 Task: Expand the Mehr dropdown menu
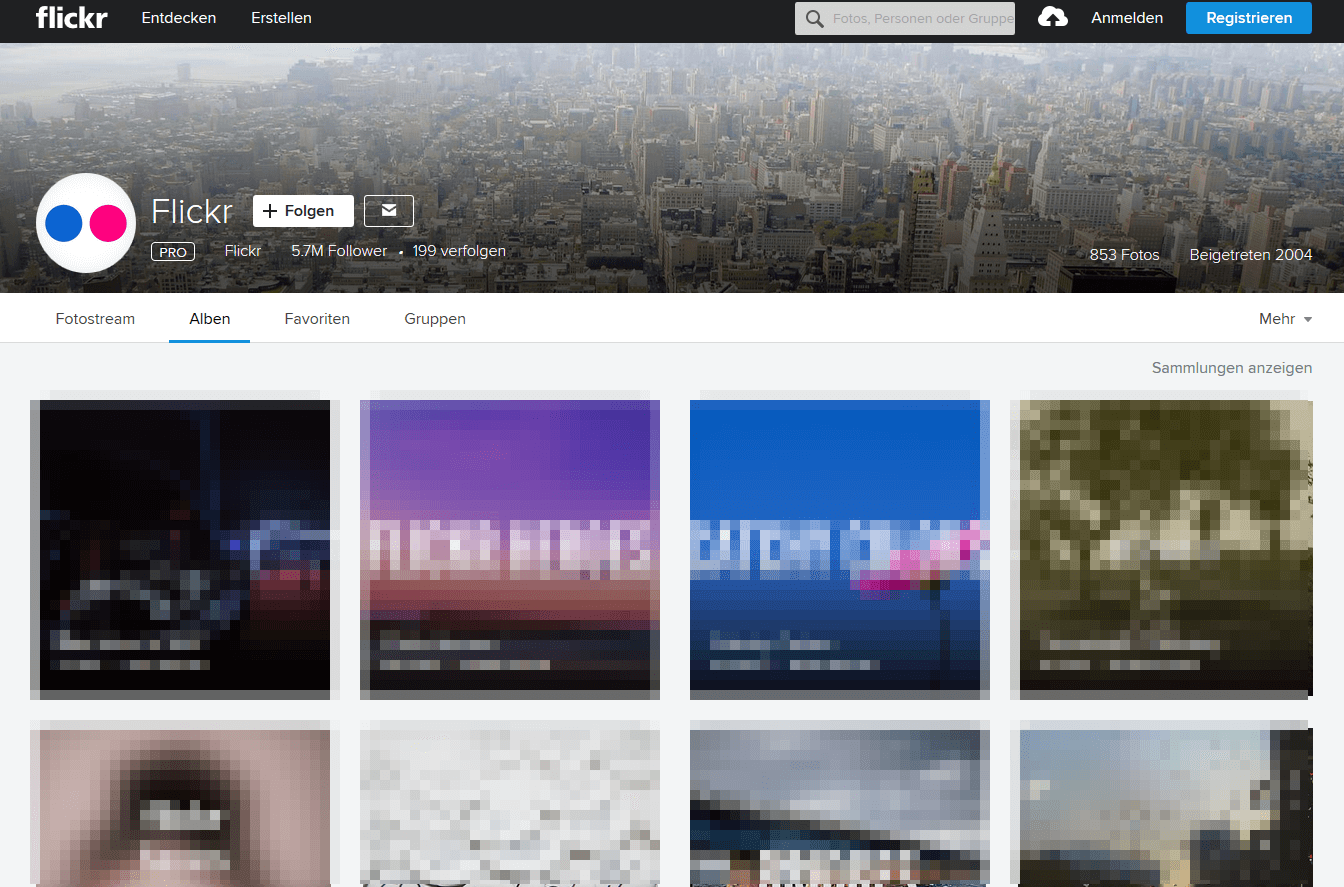pyautogui.click(x=1285, y=319)
